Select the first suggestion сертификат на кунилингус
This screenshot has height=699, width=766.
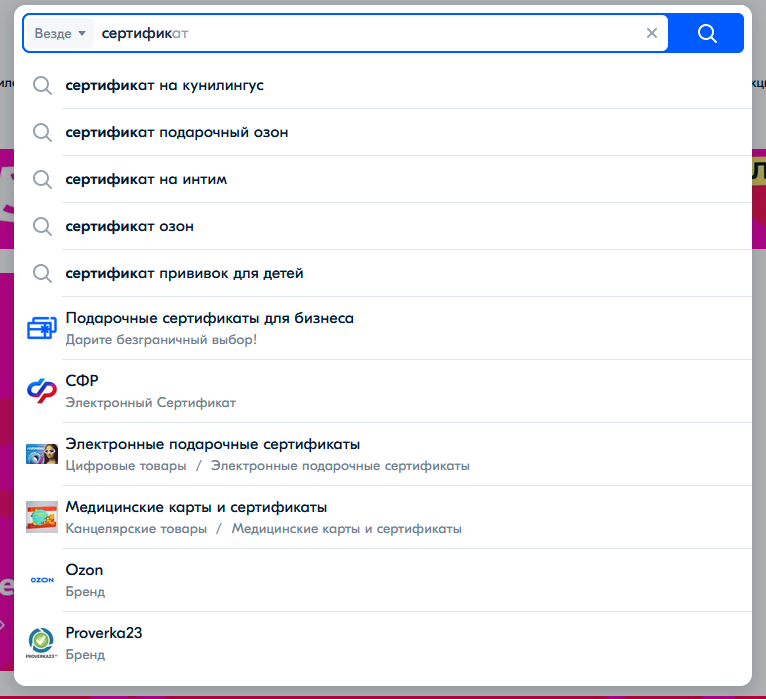[x=383, y=85]
